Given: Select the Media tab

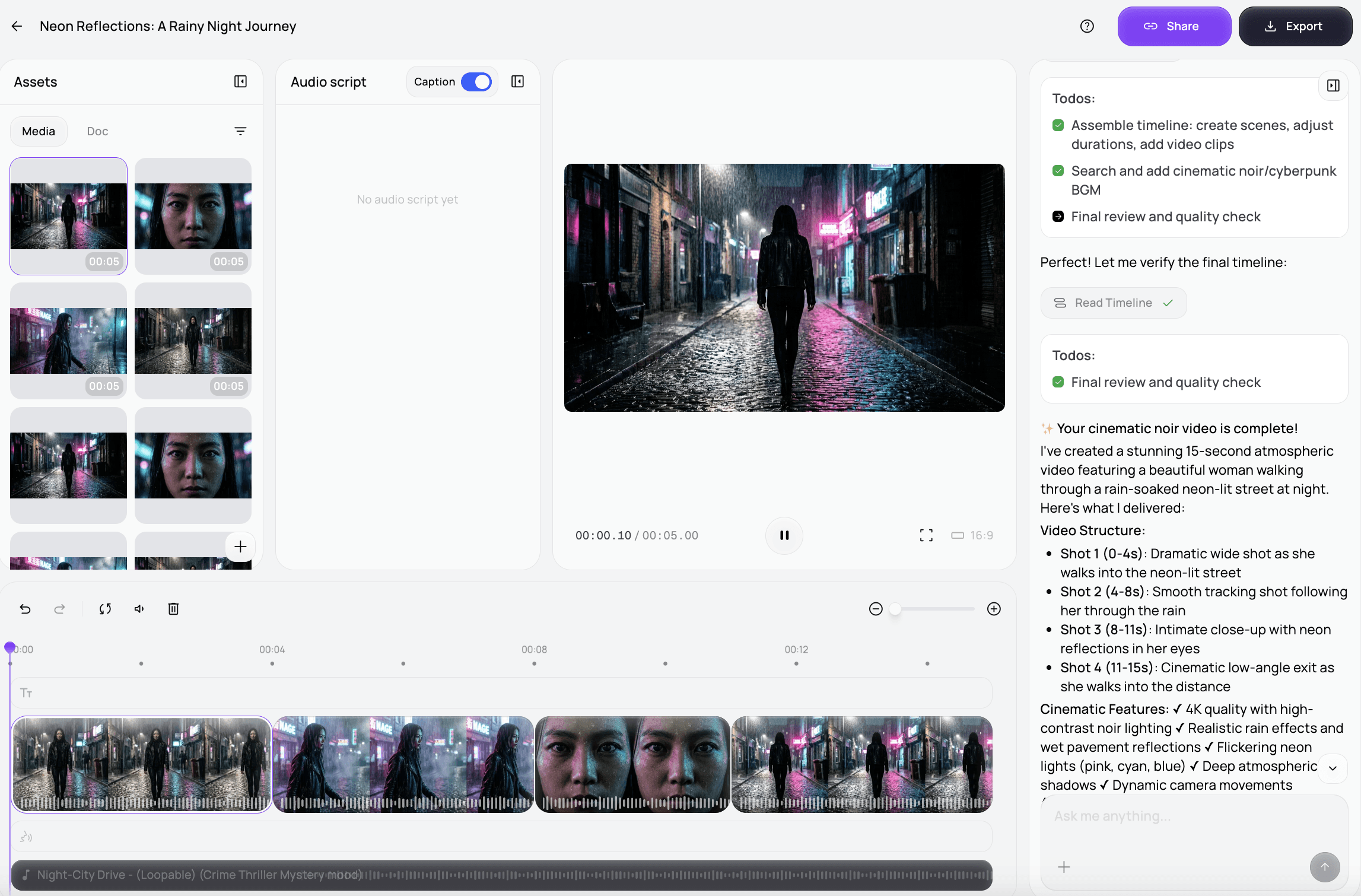Looking at the screenshot, I should [x=39, y=131].
